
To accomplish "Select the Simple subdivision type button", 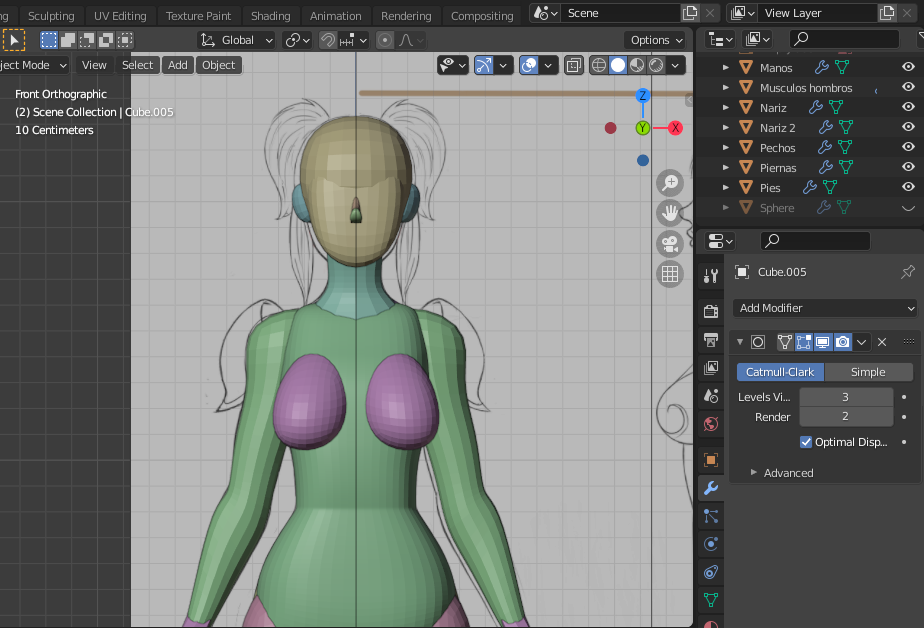I will pos(867,372).
